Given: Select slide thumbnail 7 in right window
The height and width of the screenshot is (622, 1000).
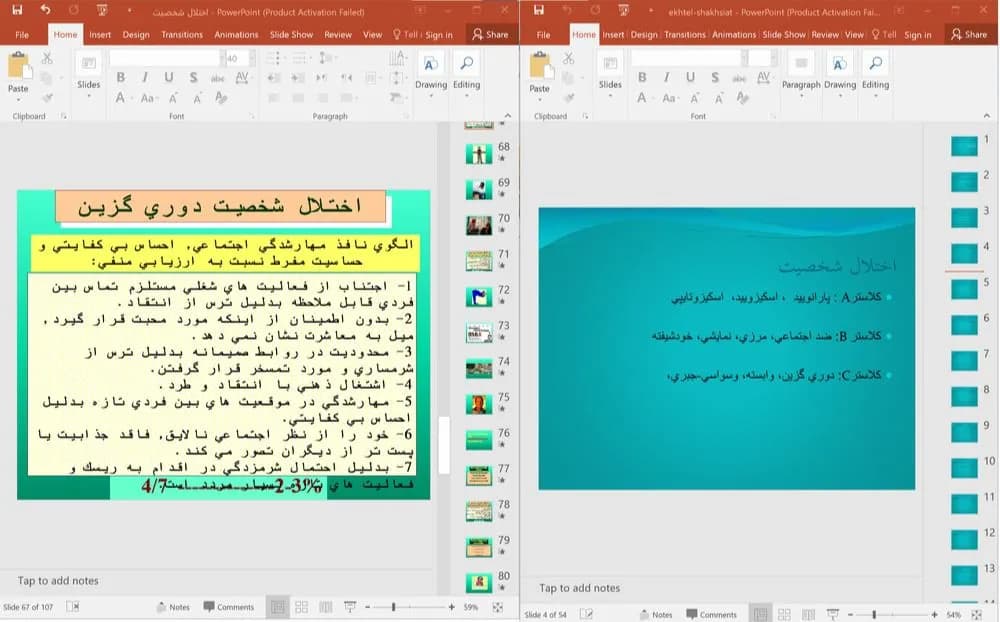Looking at the screenshot, I should coord(964,361).
